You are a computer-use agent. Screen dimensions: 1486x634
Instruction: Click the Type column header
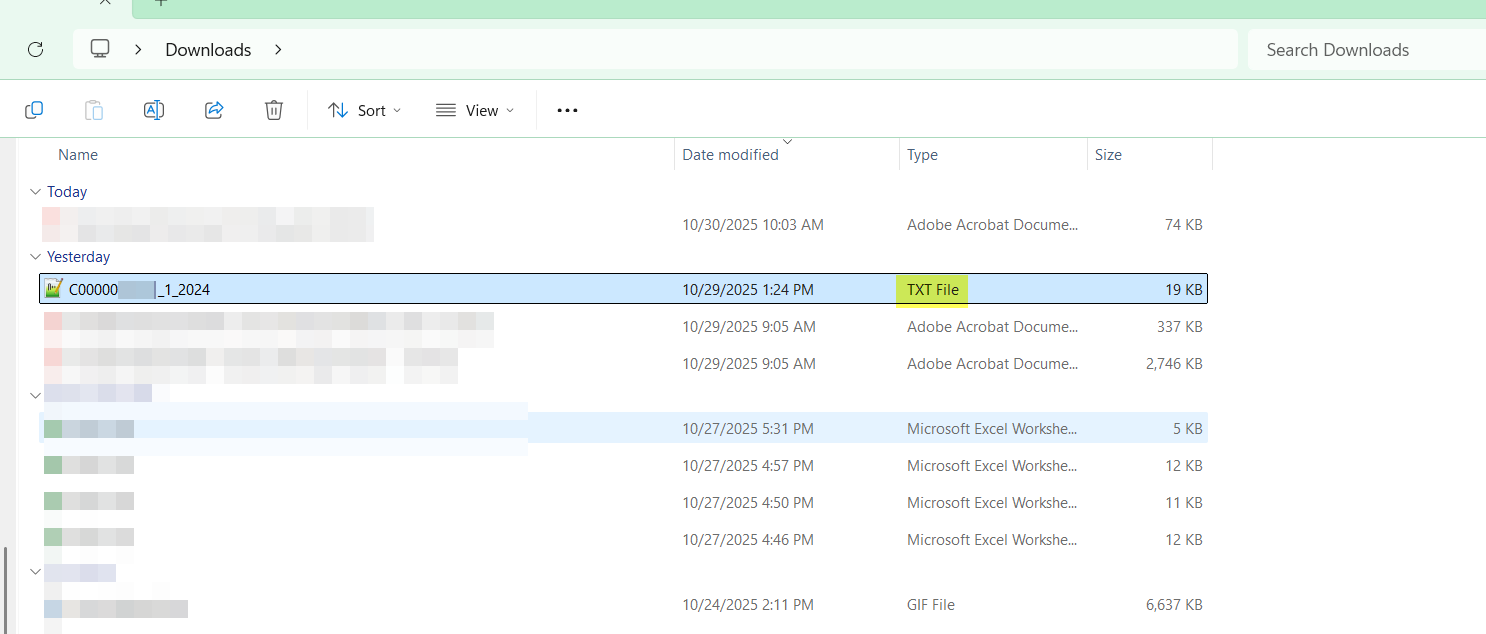click(922, 155)
